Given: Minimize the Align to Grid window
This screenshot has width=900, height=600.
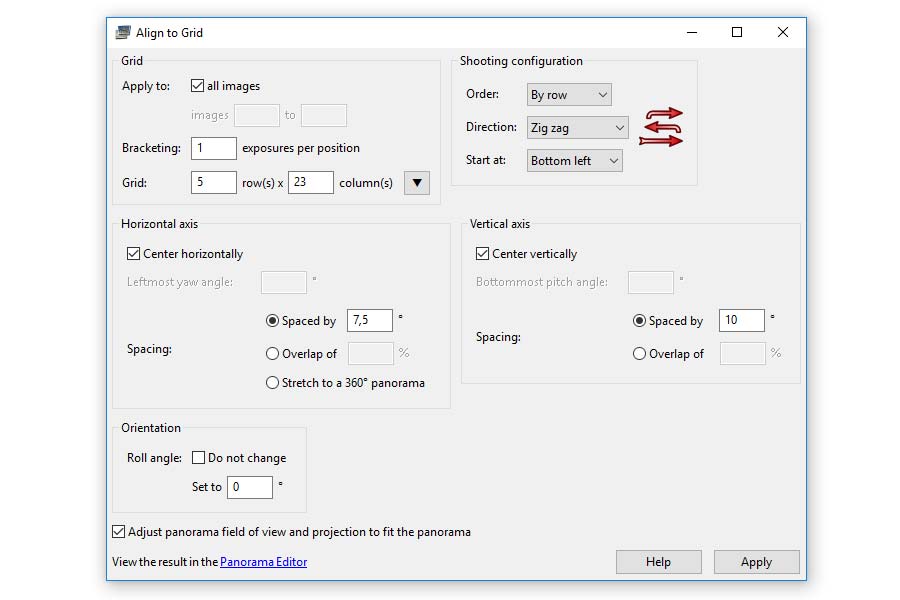Looking at the screenshot, I should [x=692, y=32].
